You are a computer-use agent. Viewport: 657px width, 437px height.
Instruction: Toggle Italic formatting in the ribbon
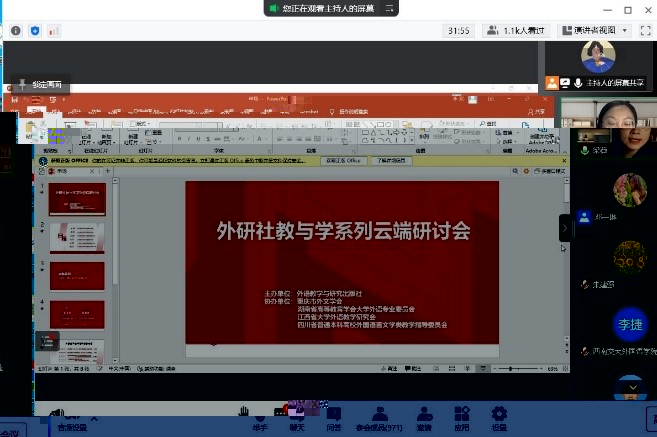(x=189, y=139)
